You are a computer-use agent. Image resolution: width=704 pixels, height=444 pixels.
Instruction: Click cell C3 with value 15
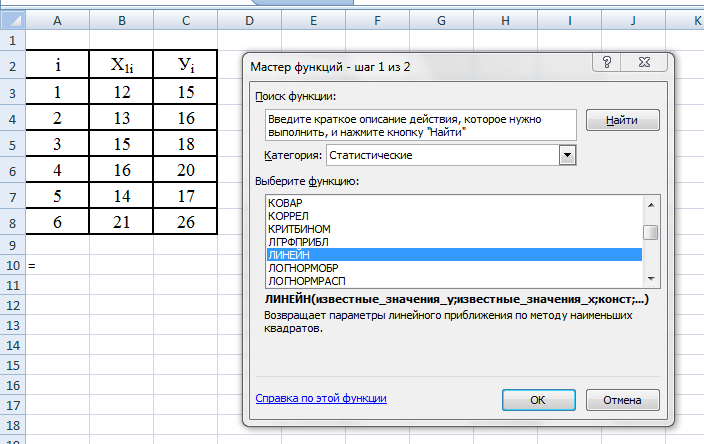(x=186, y=92)
